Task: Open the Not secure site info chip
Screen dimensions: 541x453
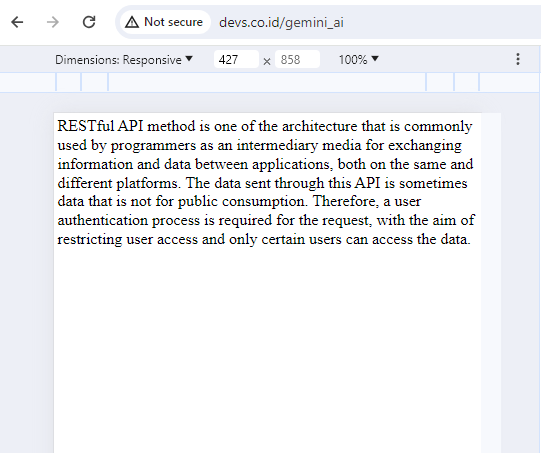Action: tap(165, 22)
